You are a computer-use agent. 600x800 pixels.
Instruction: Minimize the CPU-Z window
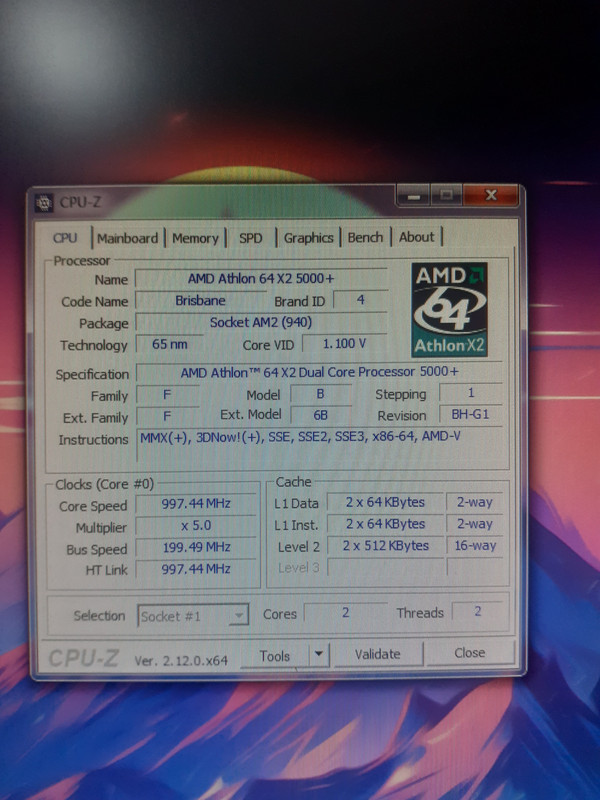click(x=414, y=196)
